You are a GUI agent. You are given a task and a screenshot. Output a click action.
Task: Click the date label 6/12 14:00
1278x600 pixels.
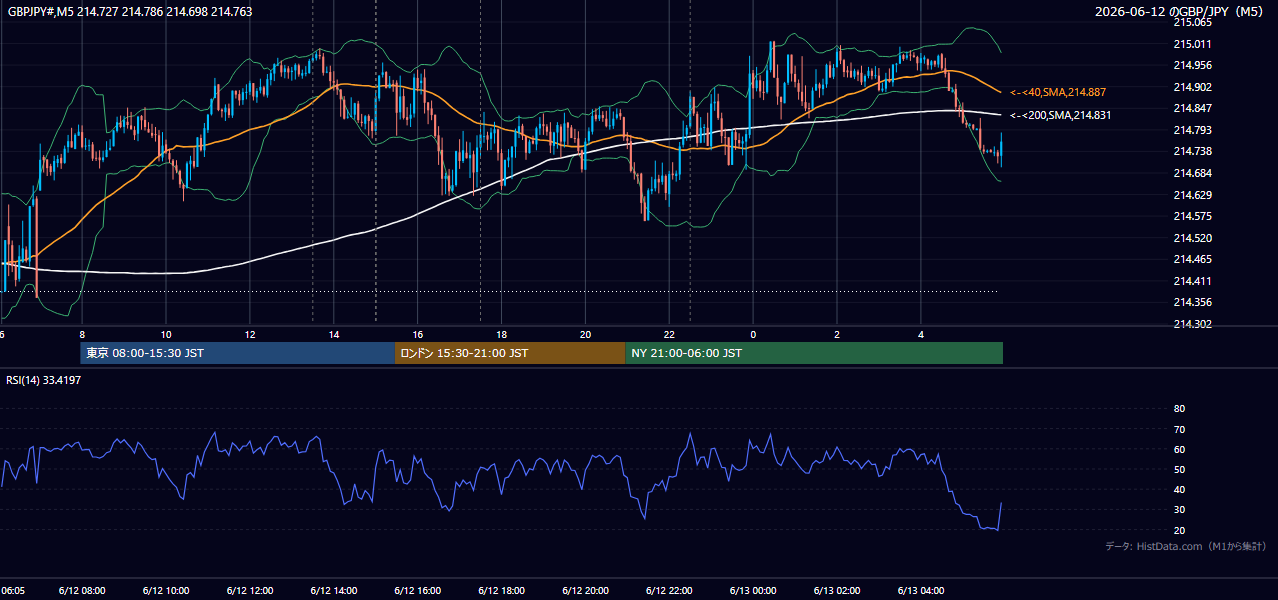[x=334, y=591]
